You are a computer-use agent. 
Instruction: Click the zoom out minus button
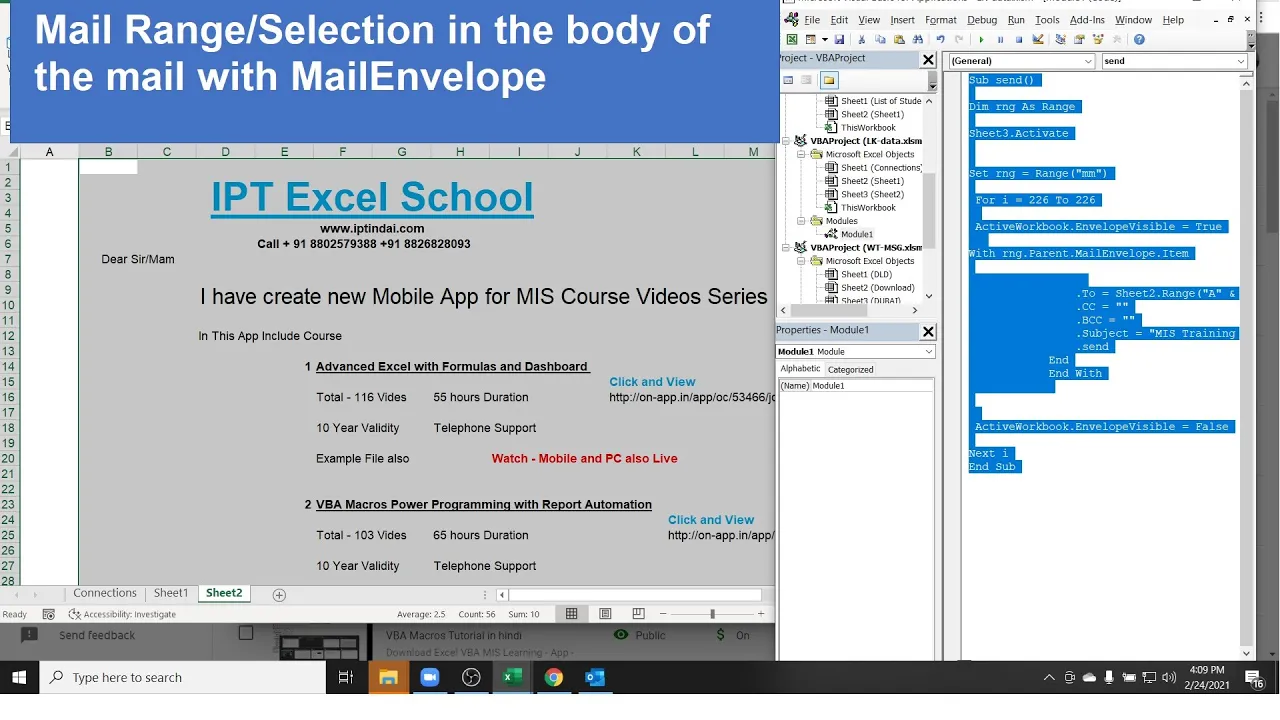[x=662, y=614]
